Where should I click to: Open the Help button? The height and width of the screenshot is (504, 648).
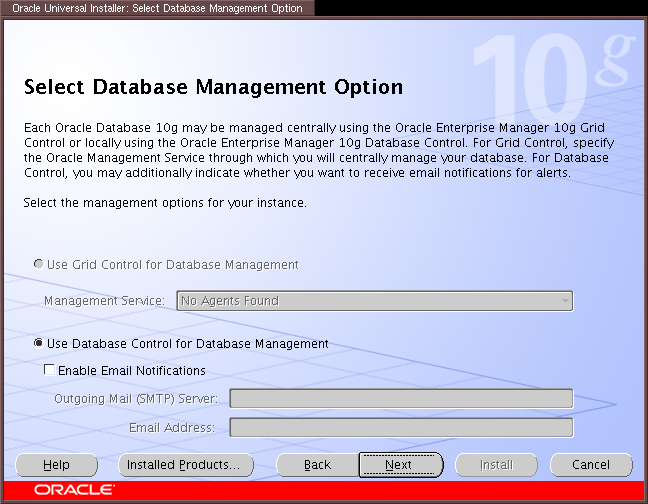[x=57, y=465]
